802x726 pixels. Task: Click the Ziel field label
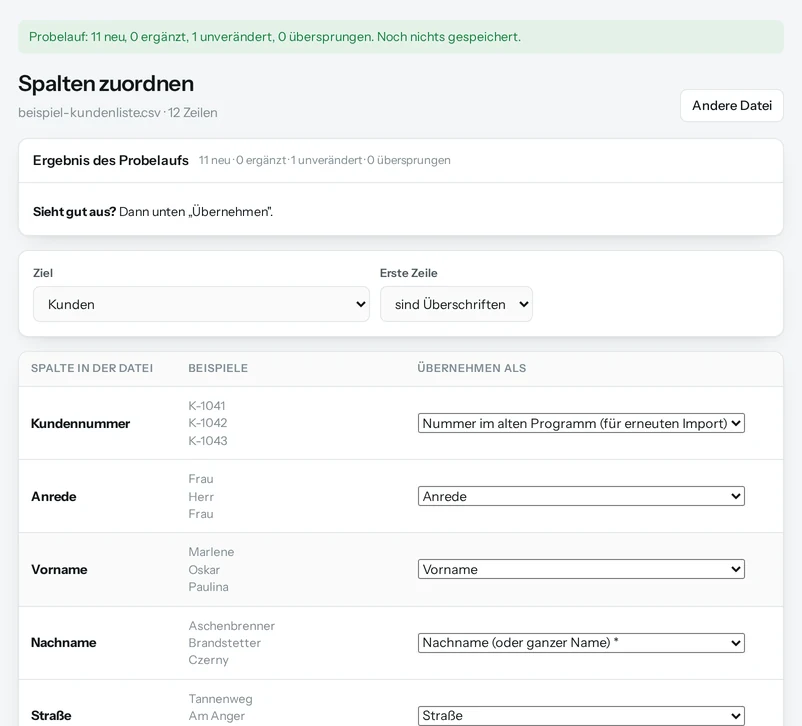[43, 273]
